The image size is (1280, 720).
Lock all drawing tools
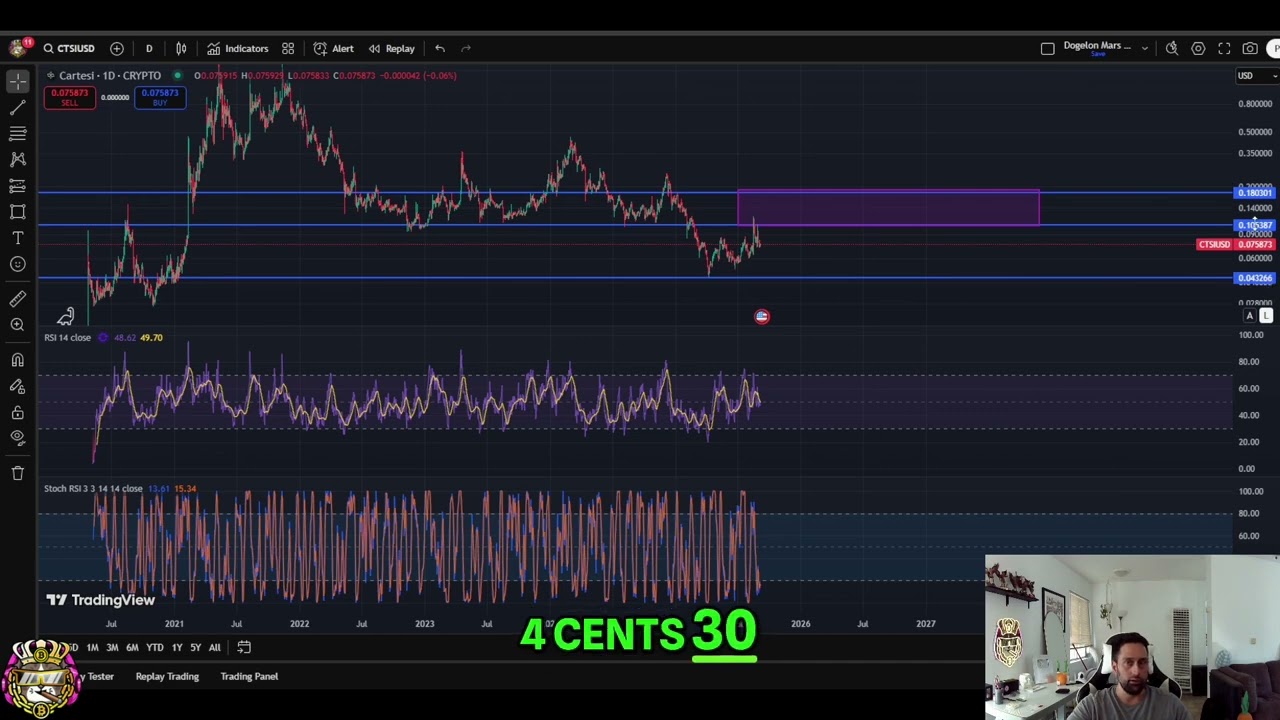tap(18, 412)
